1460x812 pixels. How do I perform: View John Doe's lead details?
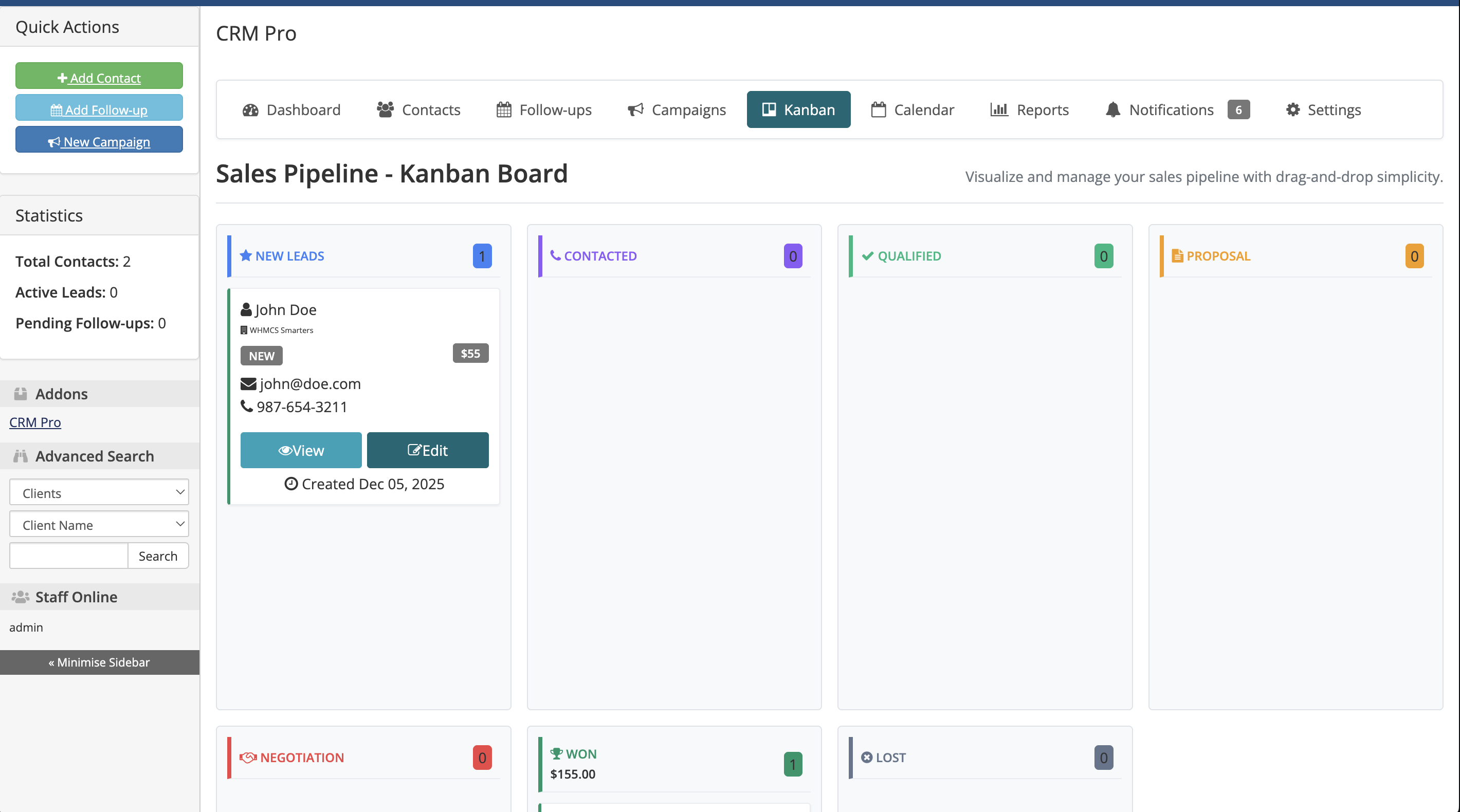(300, 450)
